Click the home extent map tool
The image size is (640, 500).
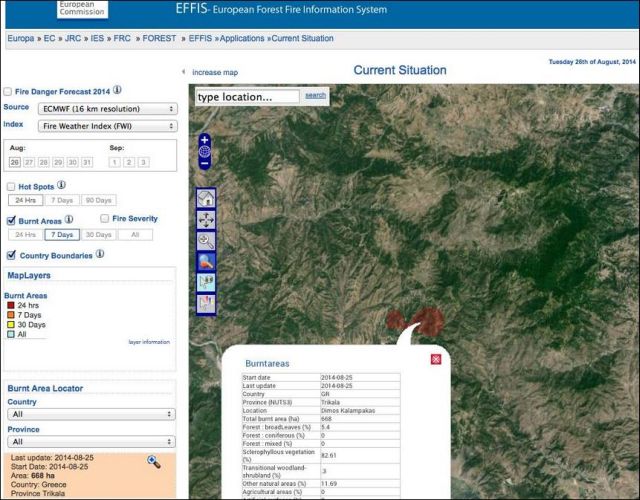point(206,197)
